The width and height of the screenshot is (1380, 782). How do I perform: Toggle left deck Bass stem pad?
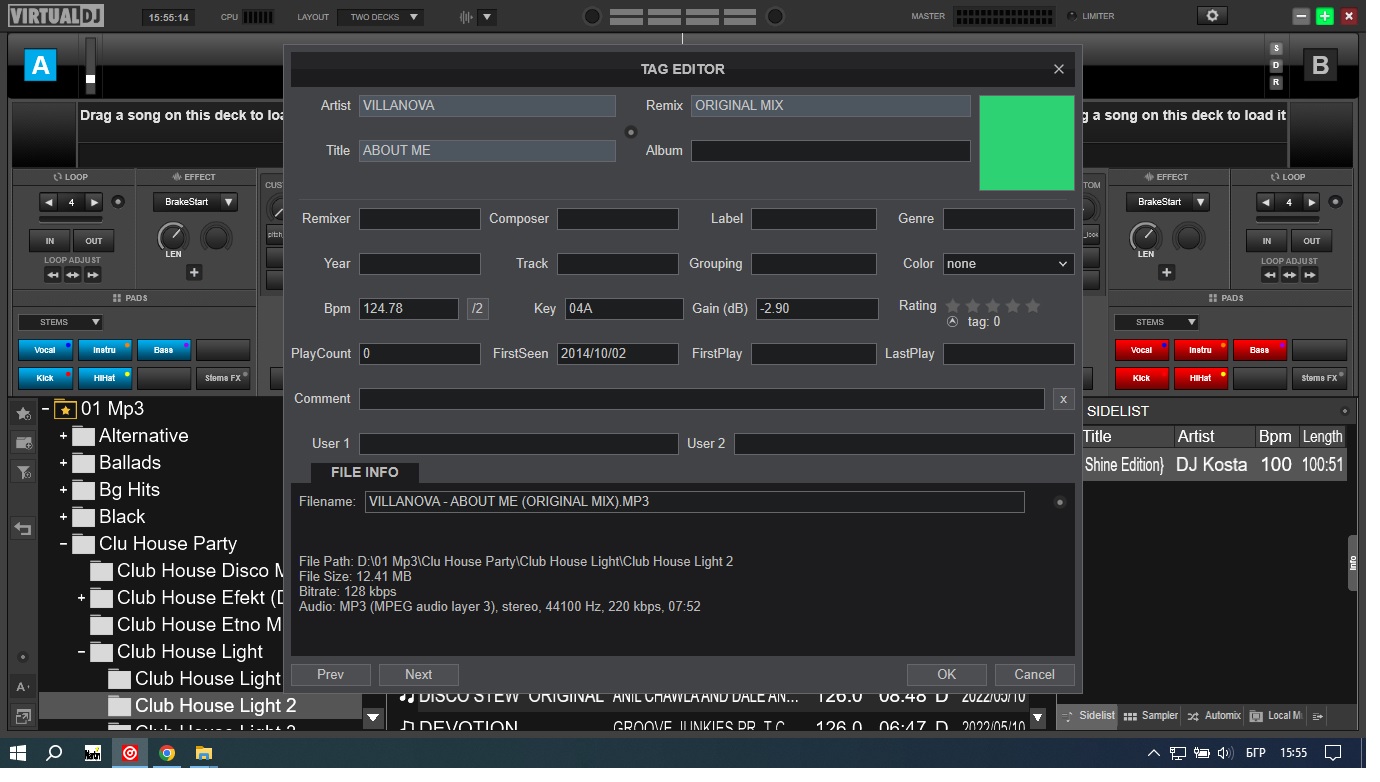pos(164,350)
